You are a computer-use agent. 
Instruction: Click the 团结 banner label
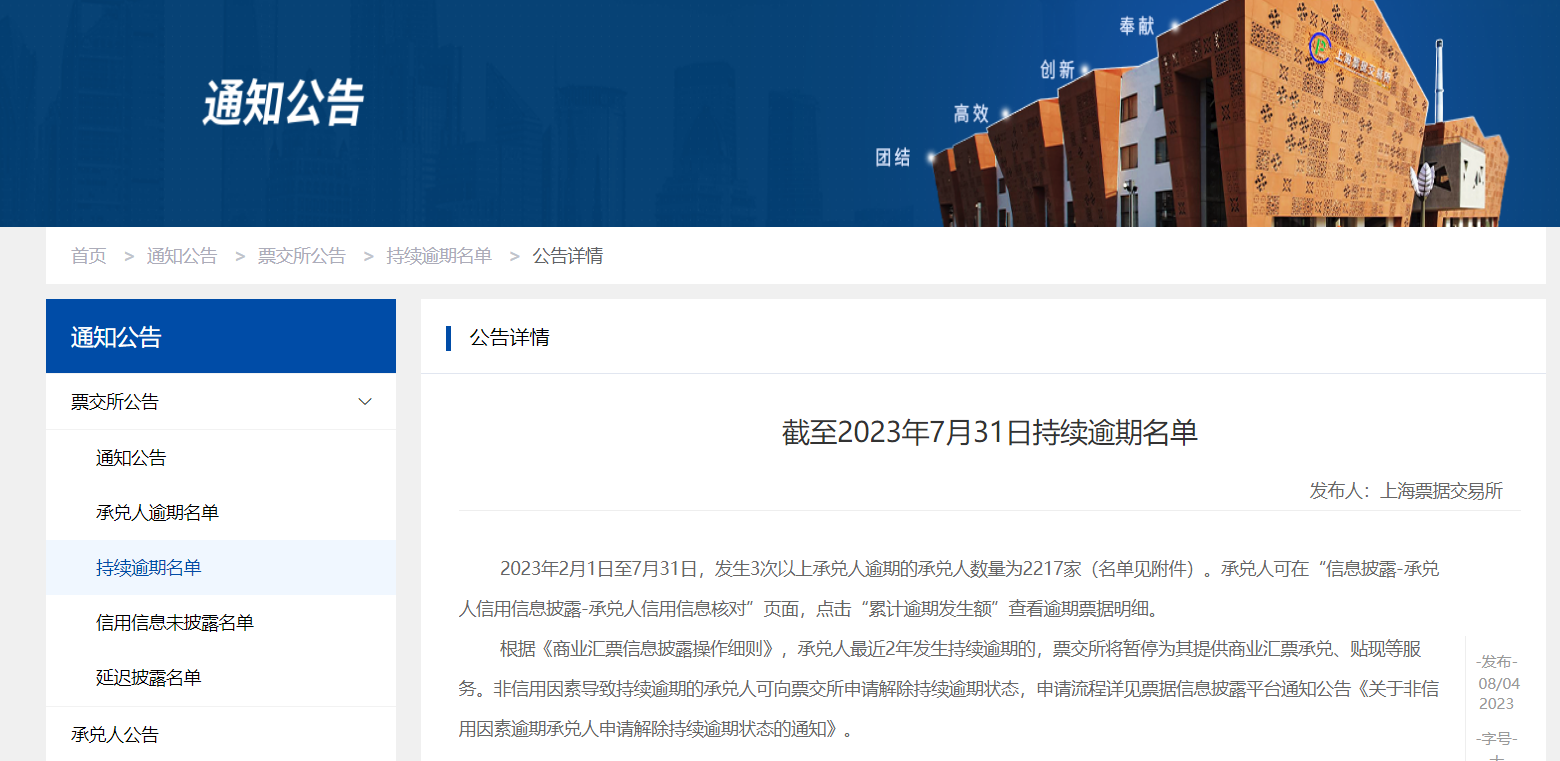(x=893, y=157)
